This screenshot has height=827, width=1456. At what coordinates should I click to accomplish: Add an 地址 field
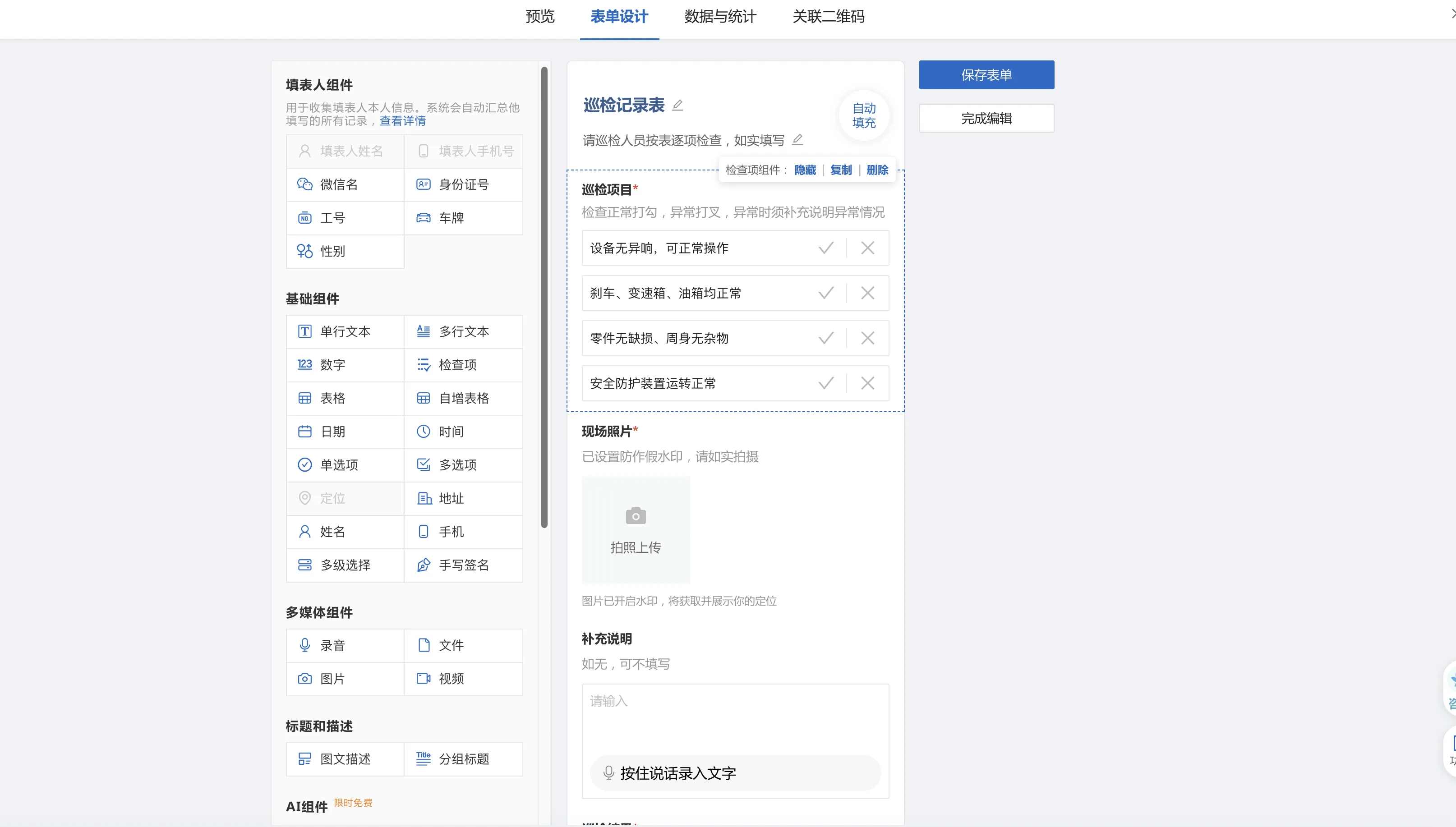click(x=463, y=499)
